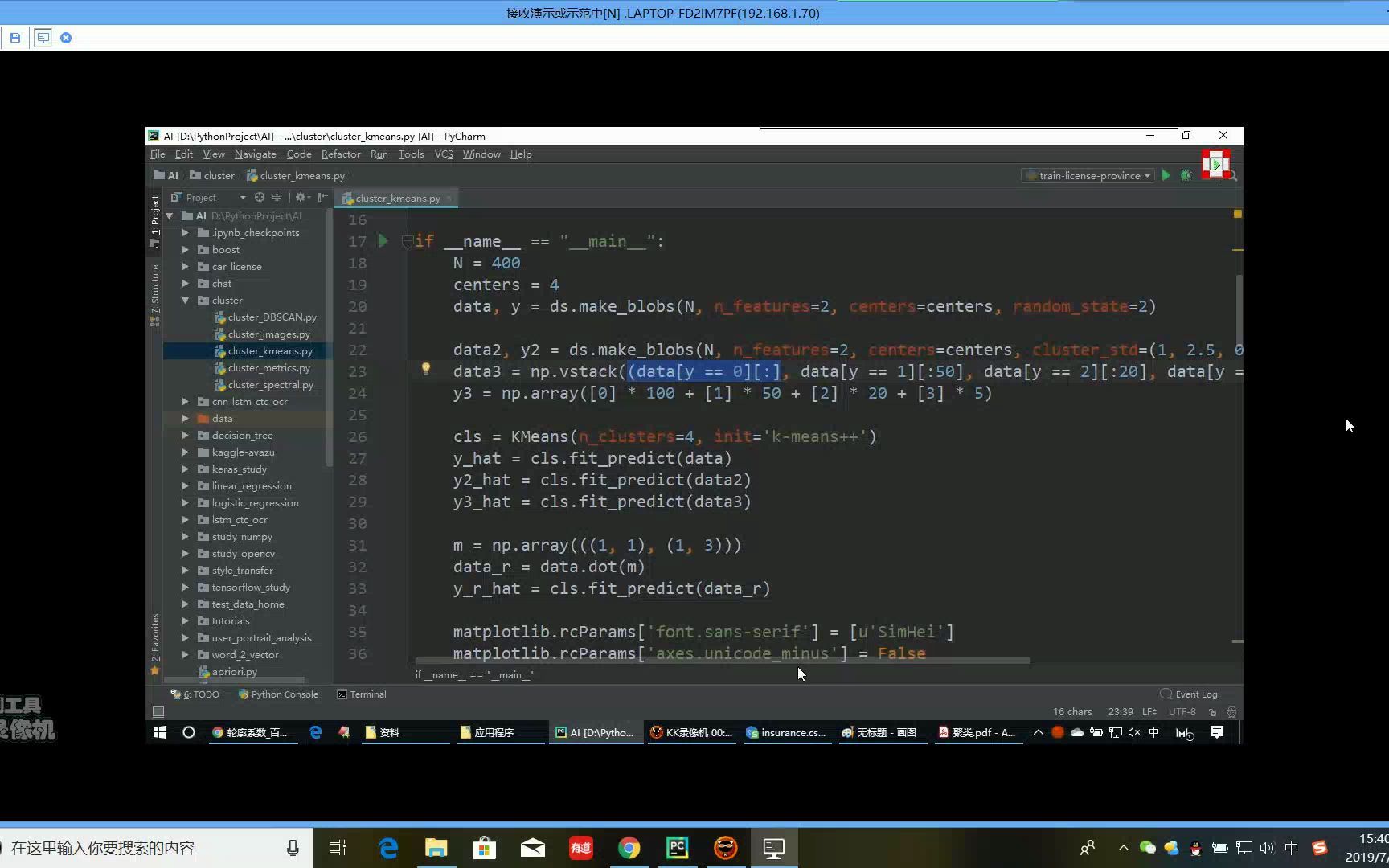Click the cluster breadcrumb in navigation bar
This screenshot has width=1389, height=868.
click(x=212, y=175)
